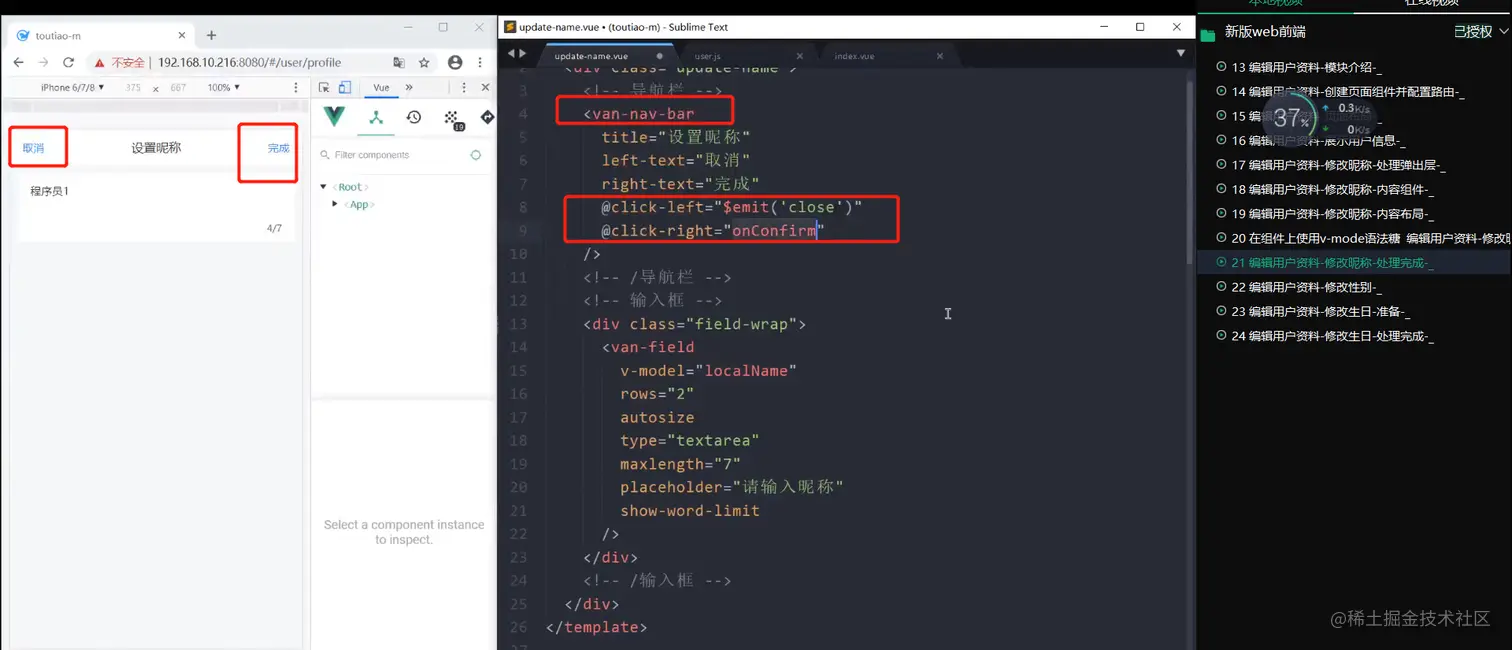Viewport: 1512px width, 650px height.
Task: Play lesson 16 展示用户信息
Action: coord(1312,141)
